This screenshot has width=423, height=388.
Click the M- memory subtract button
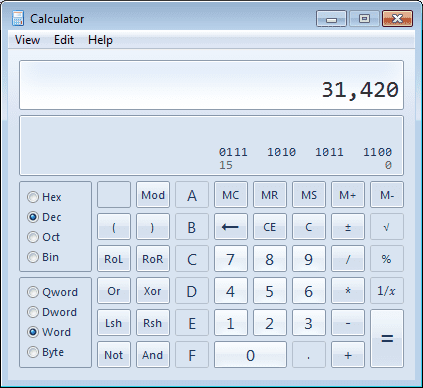coord(387,195)
